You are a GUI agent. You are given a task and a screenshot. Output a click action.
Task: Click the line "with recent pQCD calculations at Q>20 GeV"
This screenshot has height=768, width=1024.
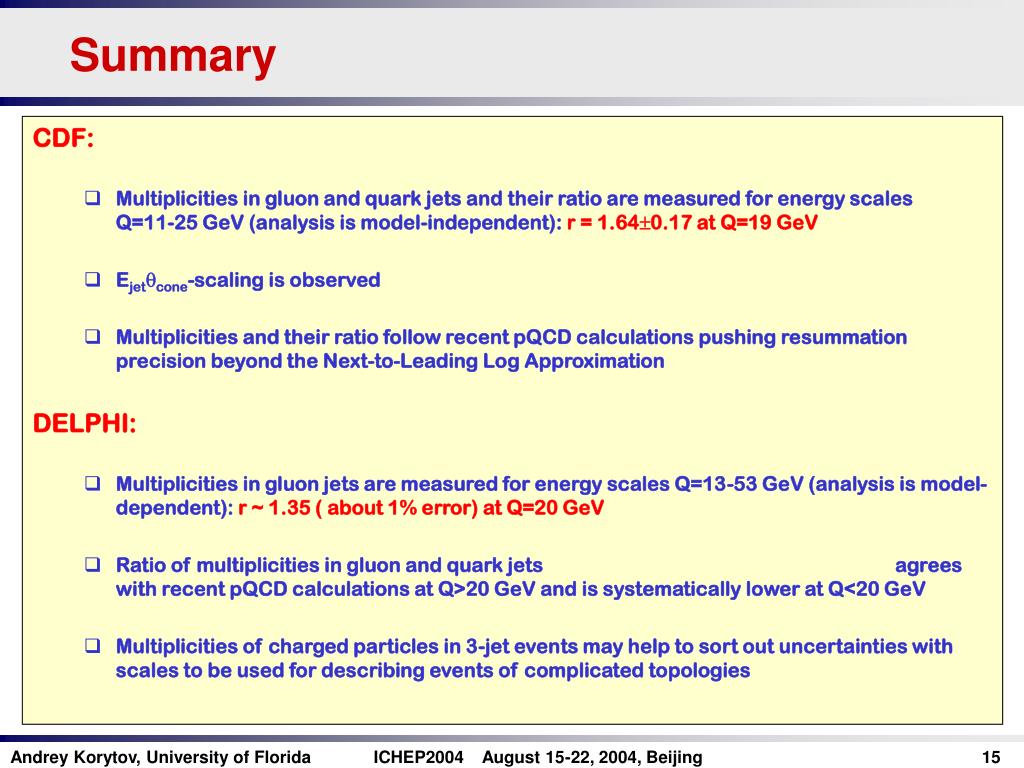[x=520, y=589]
